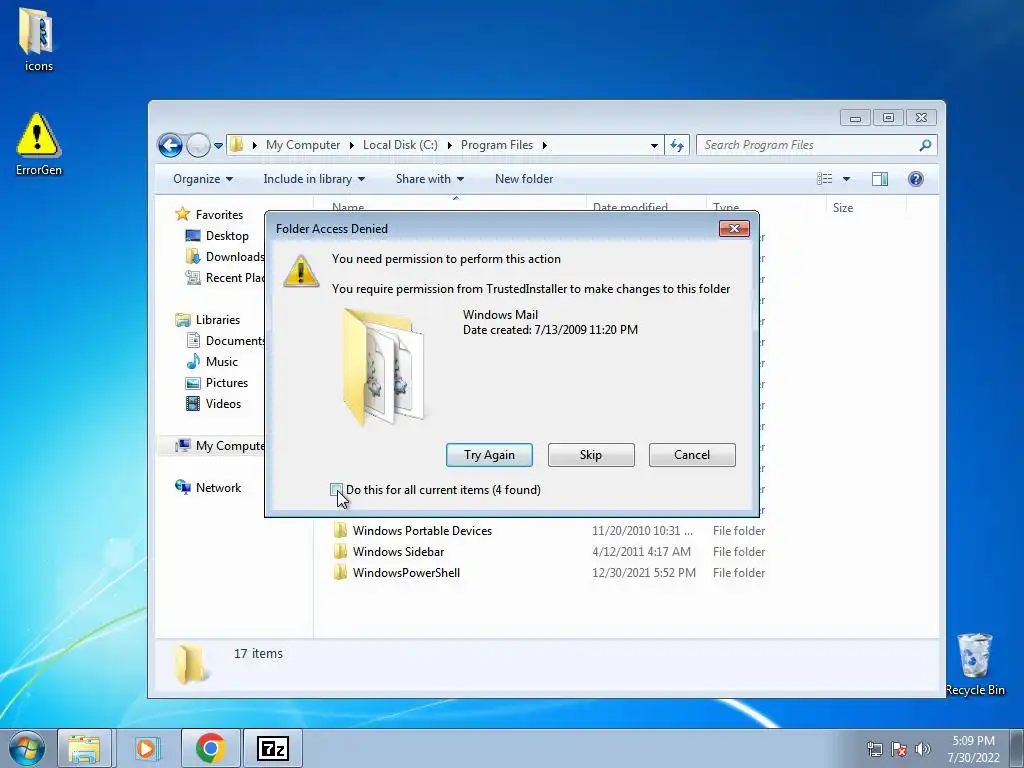Select Downloads in navigation pane
This screenshot has width=1024, height=768.
point(225,257)
